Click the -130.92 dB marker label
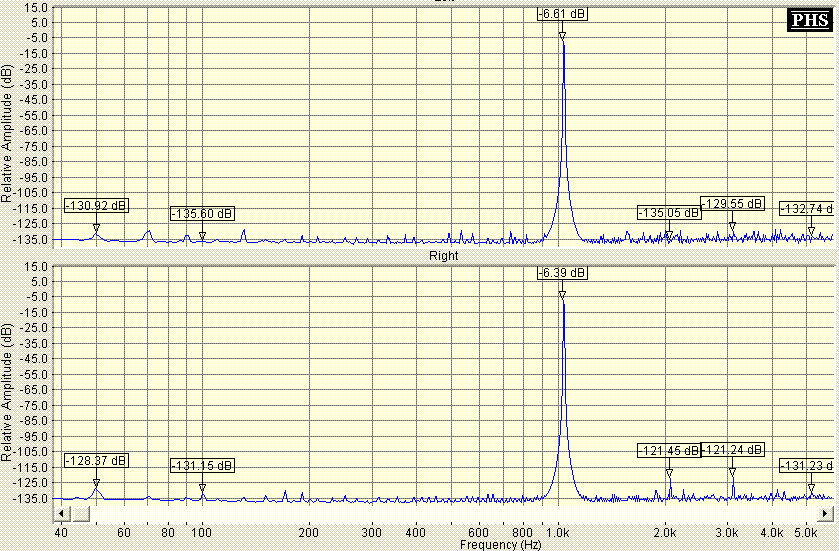Viewport: 839px width, 551px height. [96, 205]
